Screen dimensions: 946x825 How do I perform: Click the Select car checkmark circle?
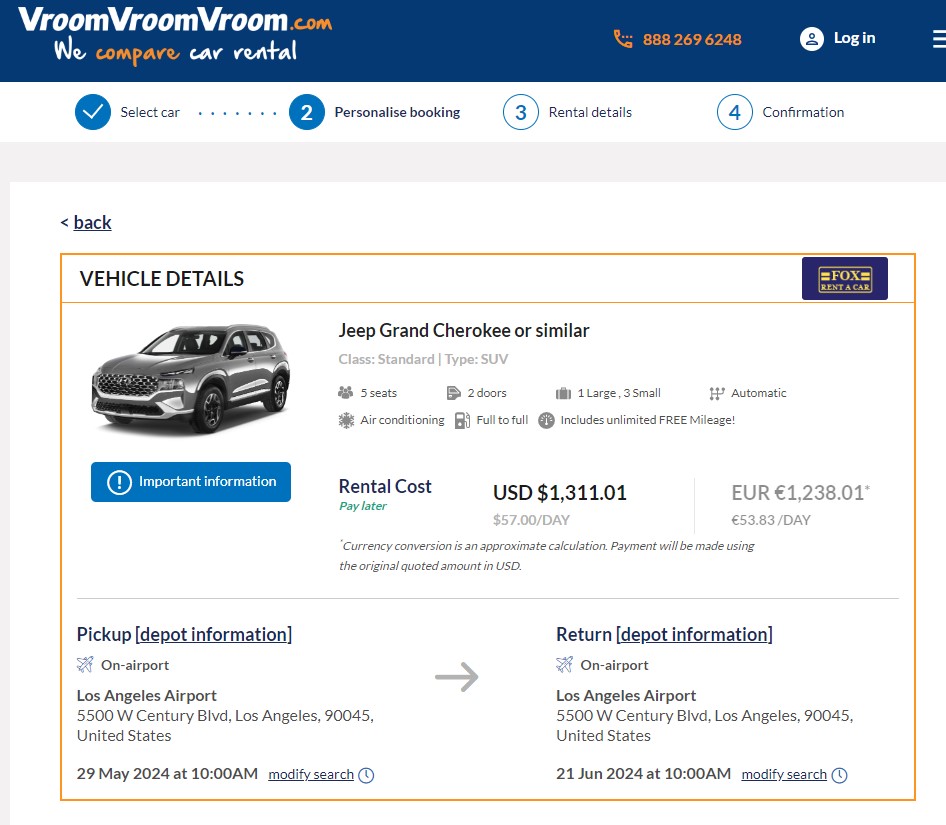click(92, 112)
